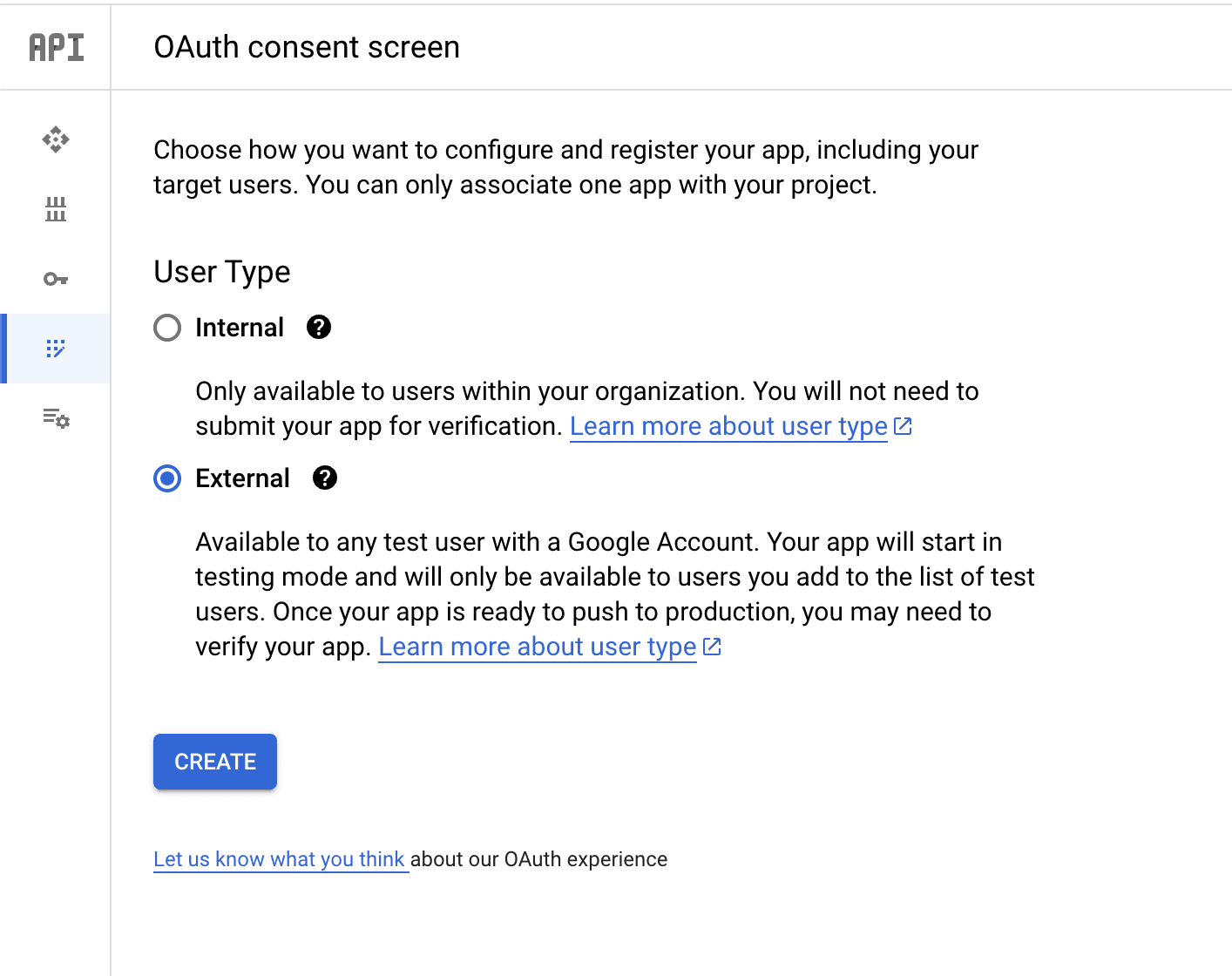Viewport: 1232px width, 976px height.
Task: Click external-link icon after External's Learn more
Action: click(x=712, y=647)
